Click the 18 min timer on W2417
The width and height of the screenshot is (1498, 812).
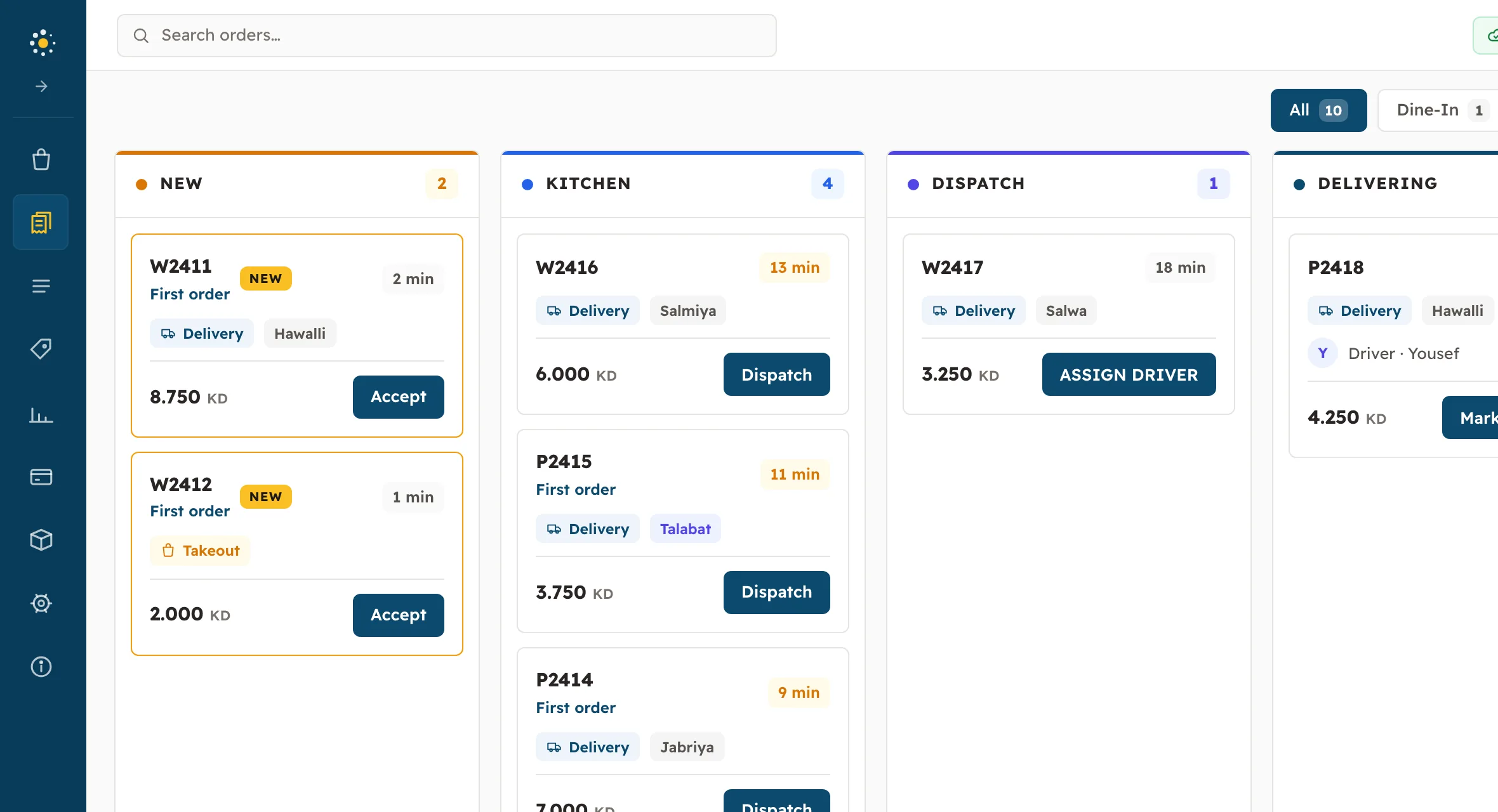point(1181,268)
